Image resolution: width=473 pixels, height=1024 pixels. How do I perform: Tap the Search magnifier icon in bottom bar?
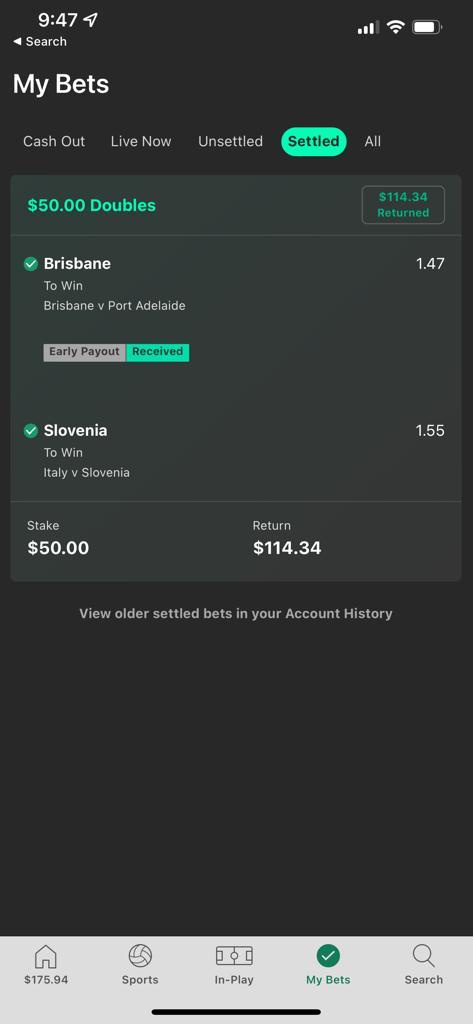(423, 957)
